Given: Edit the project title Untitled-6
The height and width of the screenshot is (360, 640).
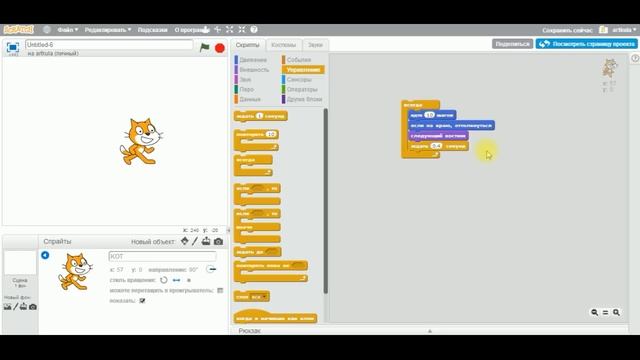Looking at the screenshot, I should [109, 44].
